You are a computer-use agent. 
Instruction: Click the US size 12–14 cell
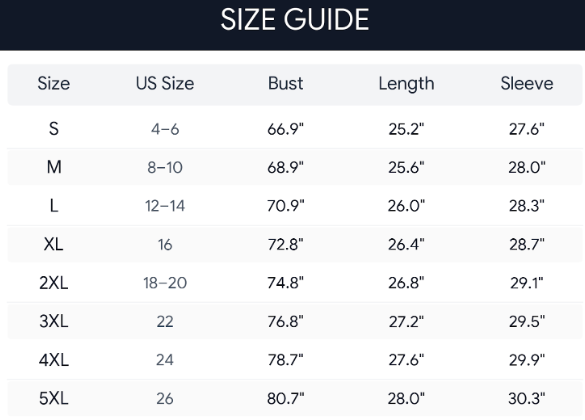click(165, 206)
